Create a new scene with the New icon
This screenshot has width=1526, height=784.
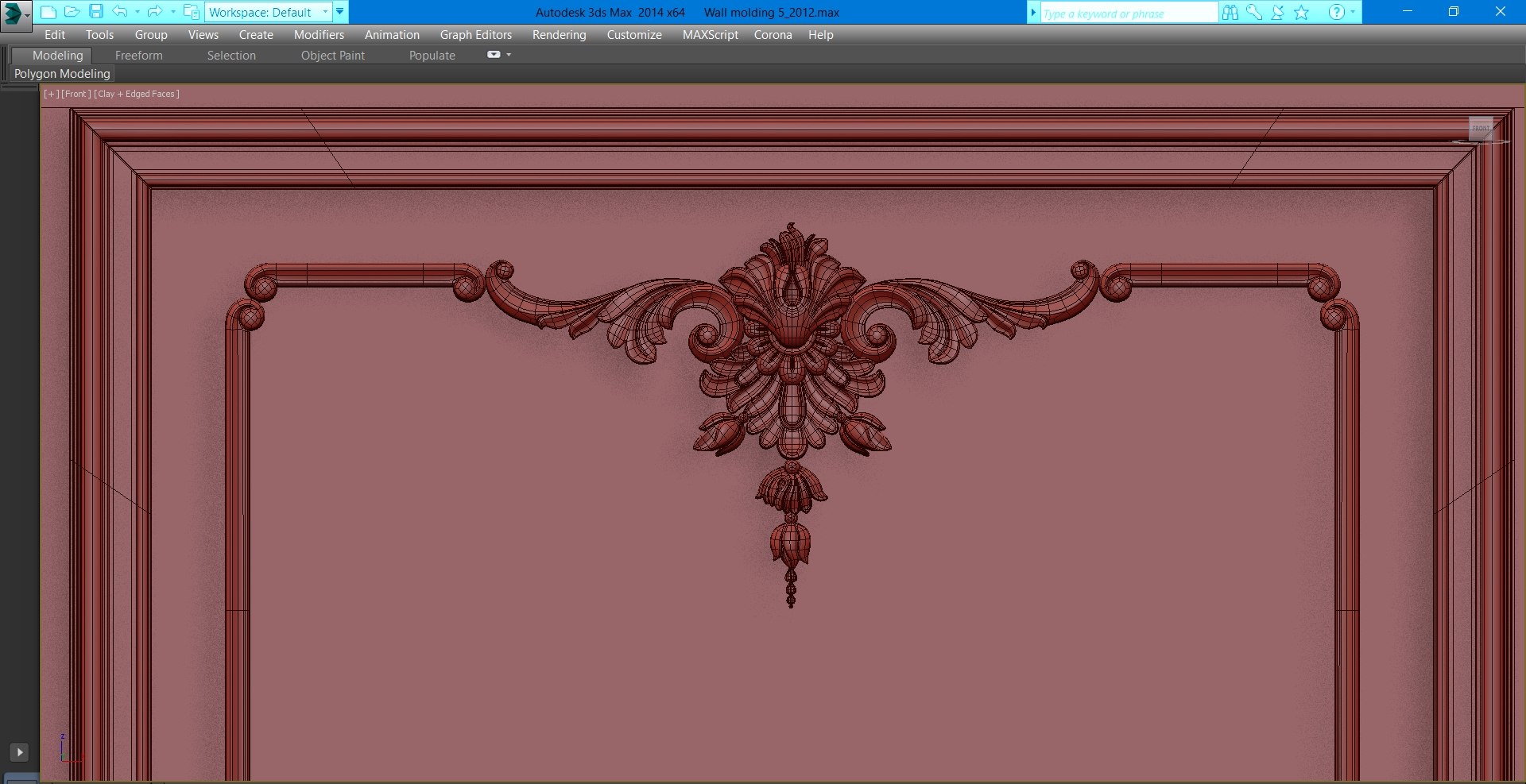click(x=48, y=12)
